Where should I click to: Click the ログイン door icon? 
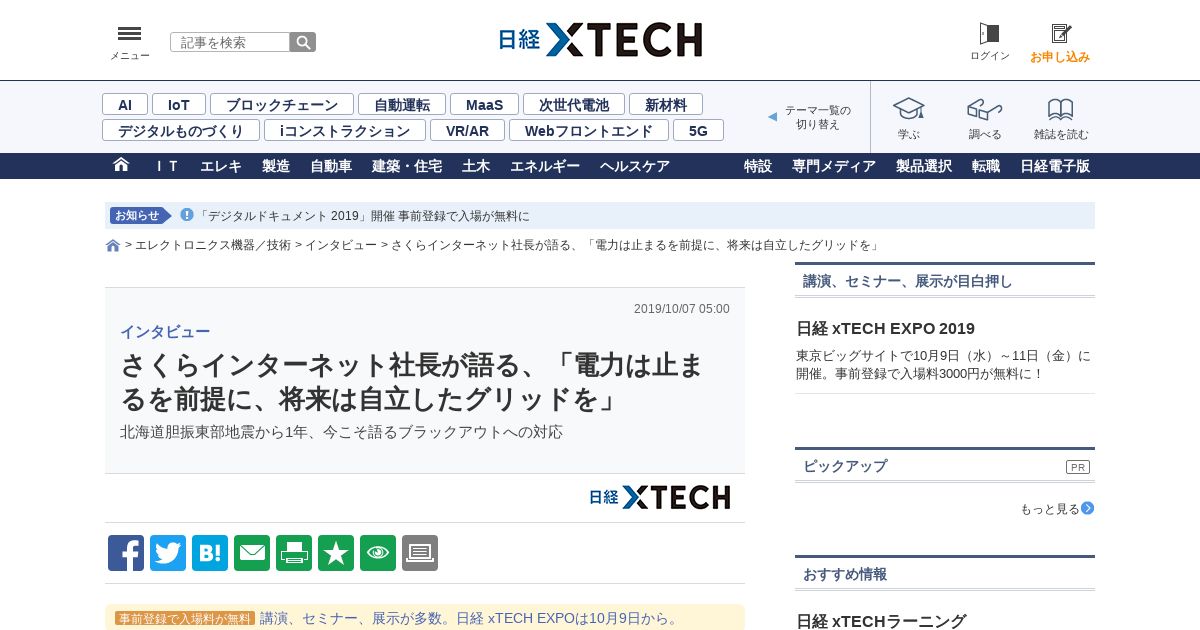[x=989, y=33]
